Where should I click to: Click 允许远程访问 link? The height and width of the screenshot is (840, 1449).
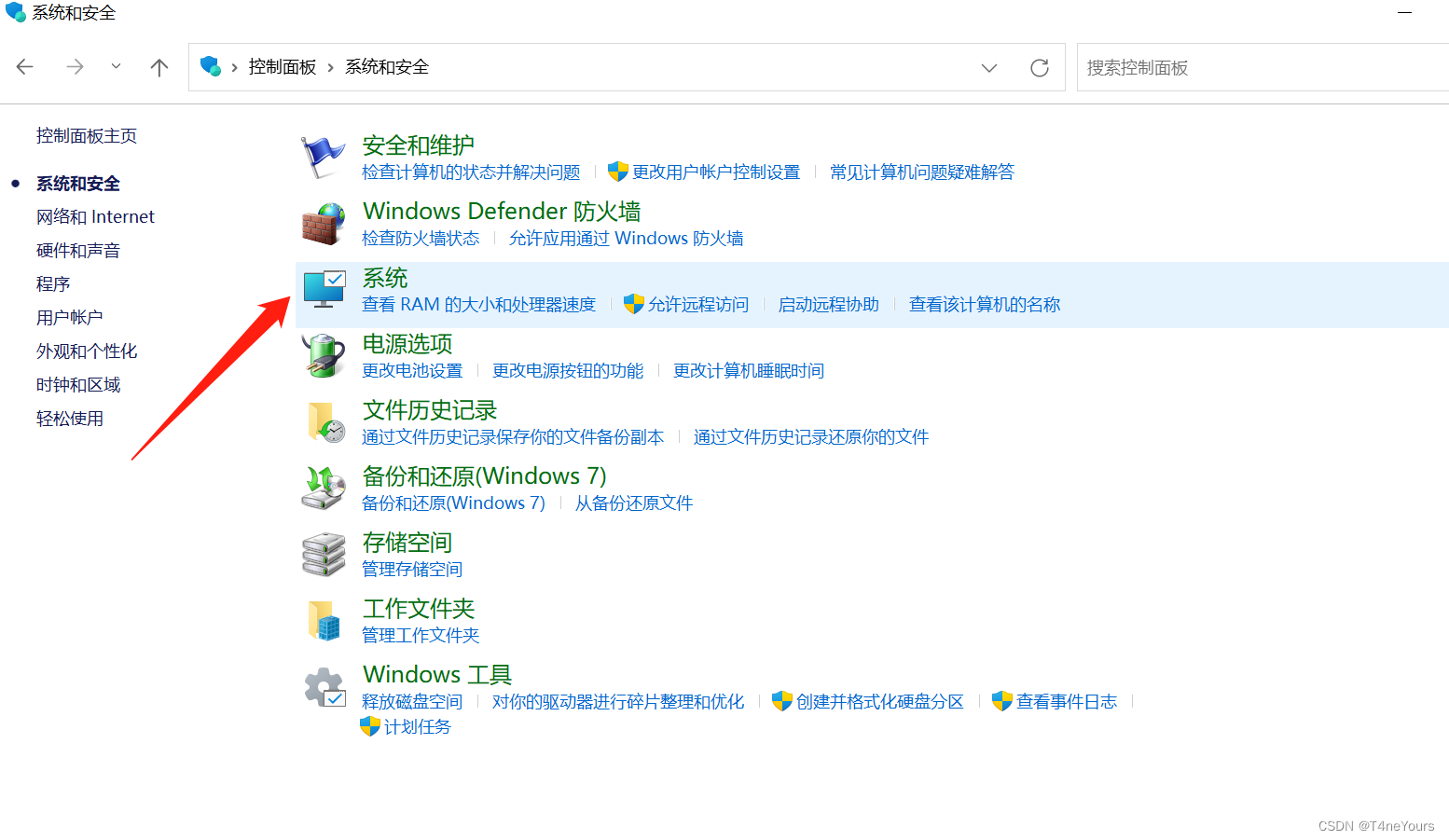698,305
